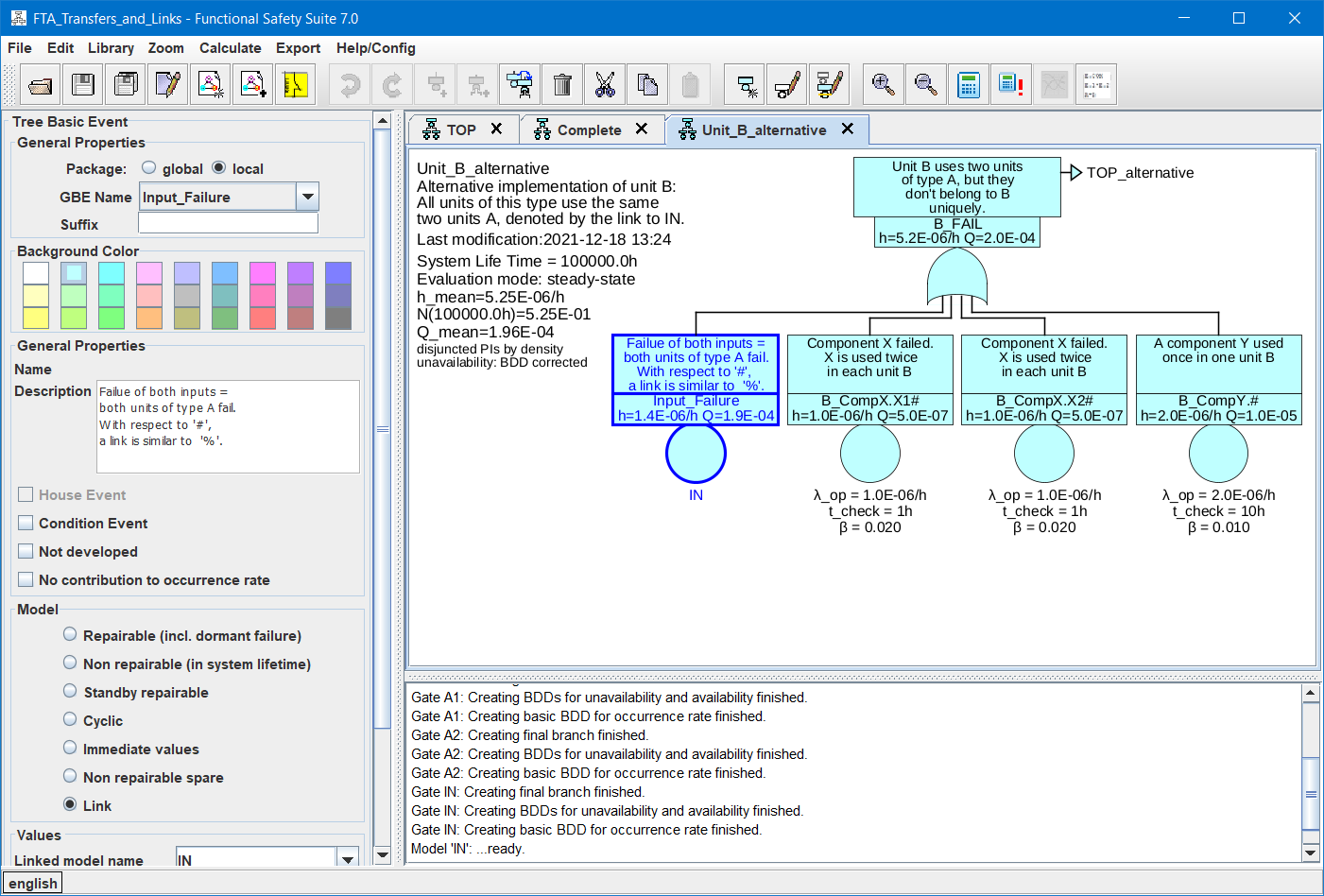This screenshot has height=896, width=1324.
Task: Open the Linked model name dropdown
Action: (x=348, y=859)
